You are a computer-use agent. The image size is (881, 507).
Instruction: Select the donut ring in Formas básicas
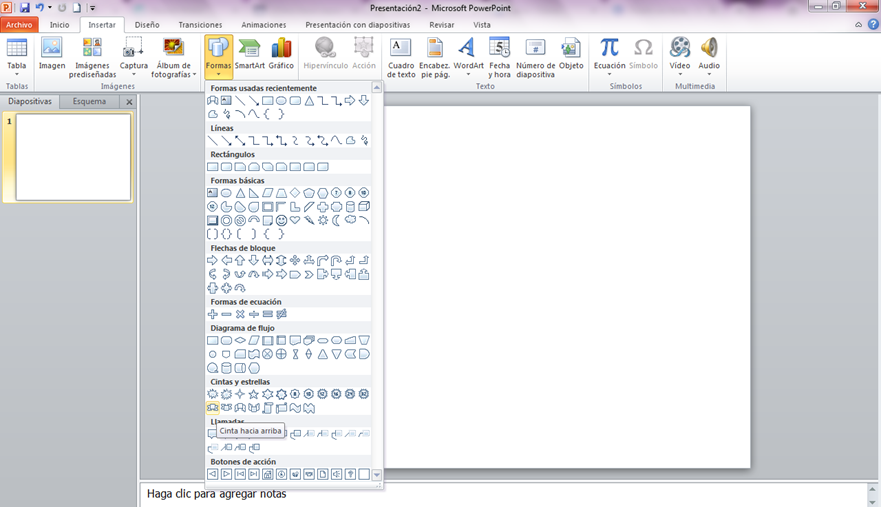226,220
